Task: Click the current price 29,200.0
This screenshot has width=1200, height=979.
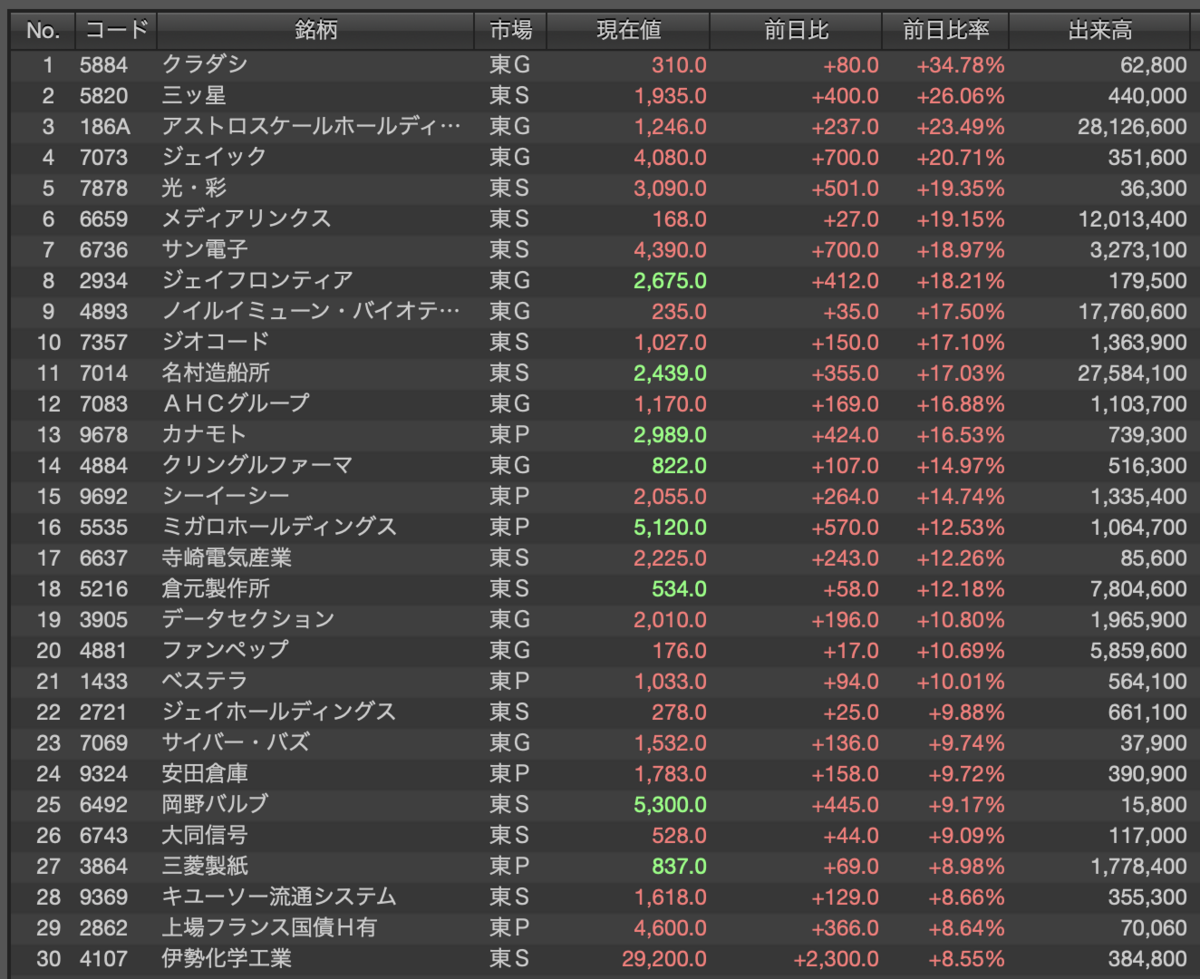Action: tap(665, 958)
